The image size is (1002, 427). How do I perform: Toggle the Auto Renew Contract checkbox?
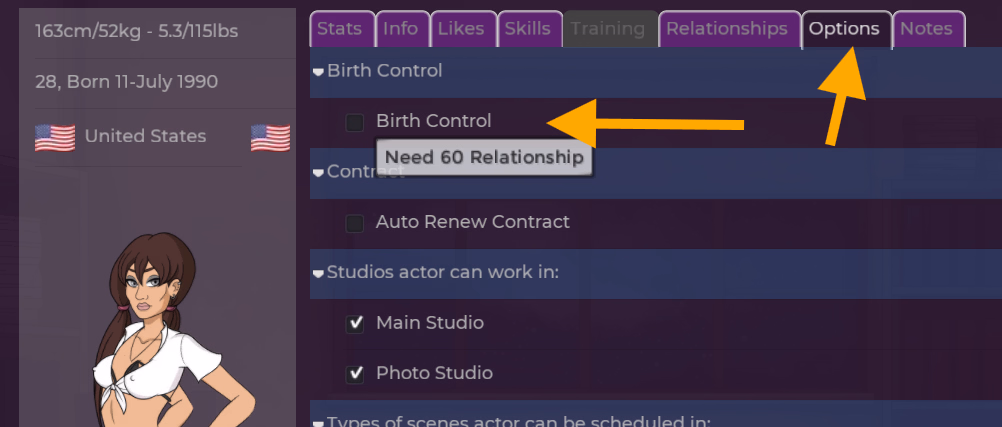coord(355,223)
